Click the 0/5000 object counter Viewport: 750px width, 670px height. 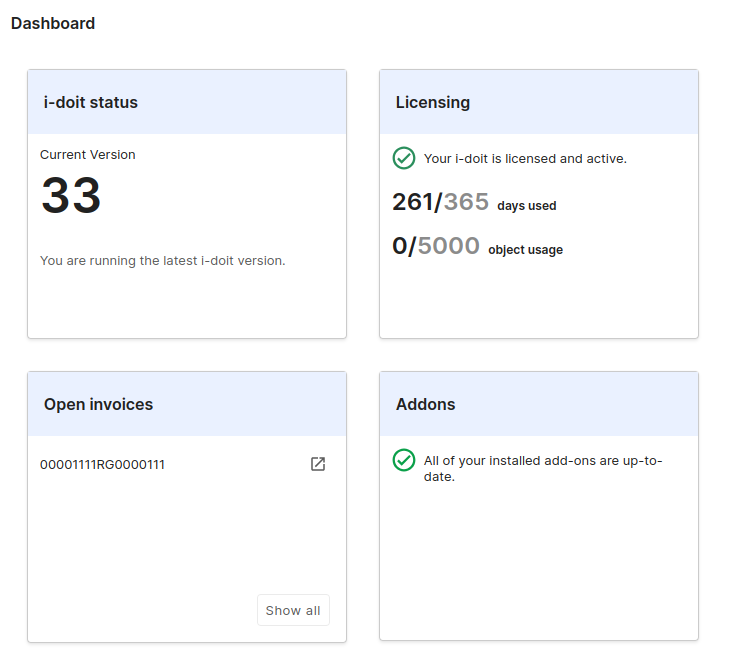436,246
